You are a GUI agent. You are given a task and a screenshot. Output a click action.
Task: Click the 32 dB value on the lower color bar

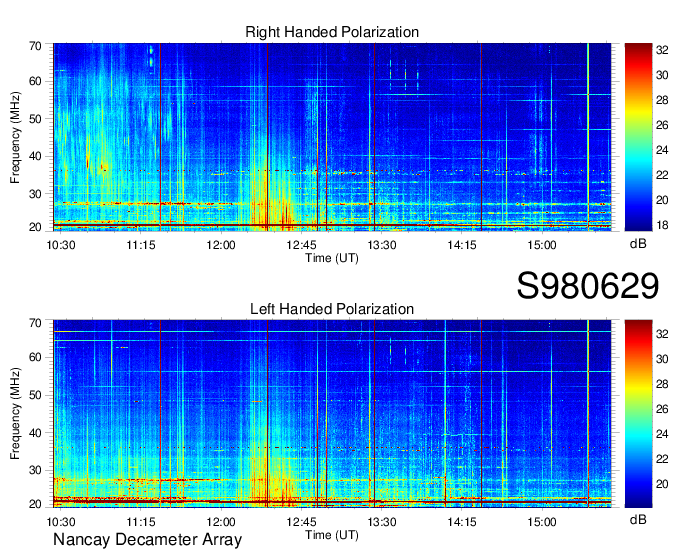[x=662, y=334]
